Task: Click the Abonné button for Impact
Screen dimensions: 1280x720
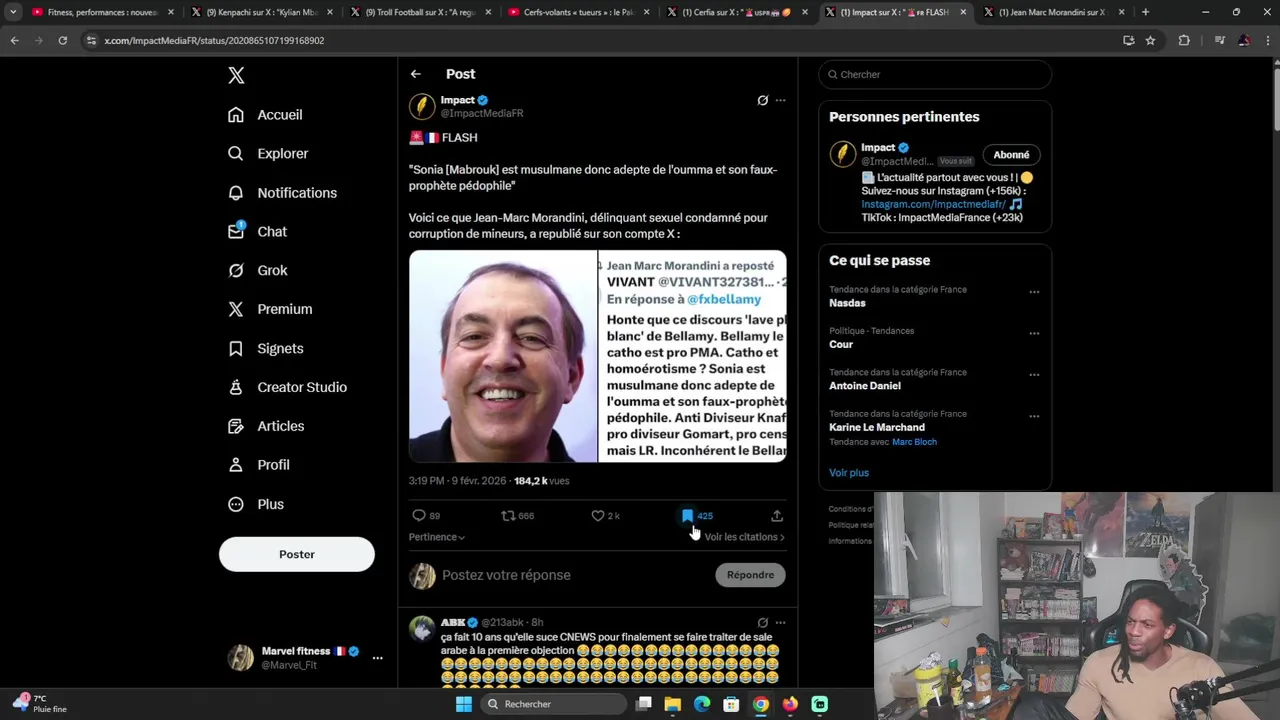Action: (x=1011, y=155)
